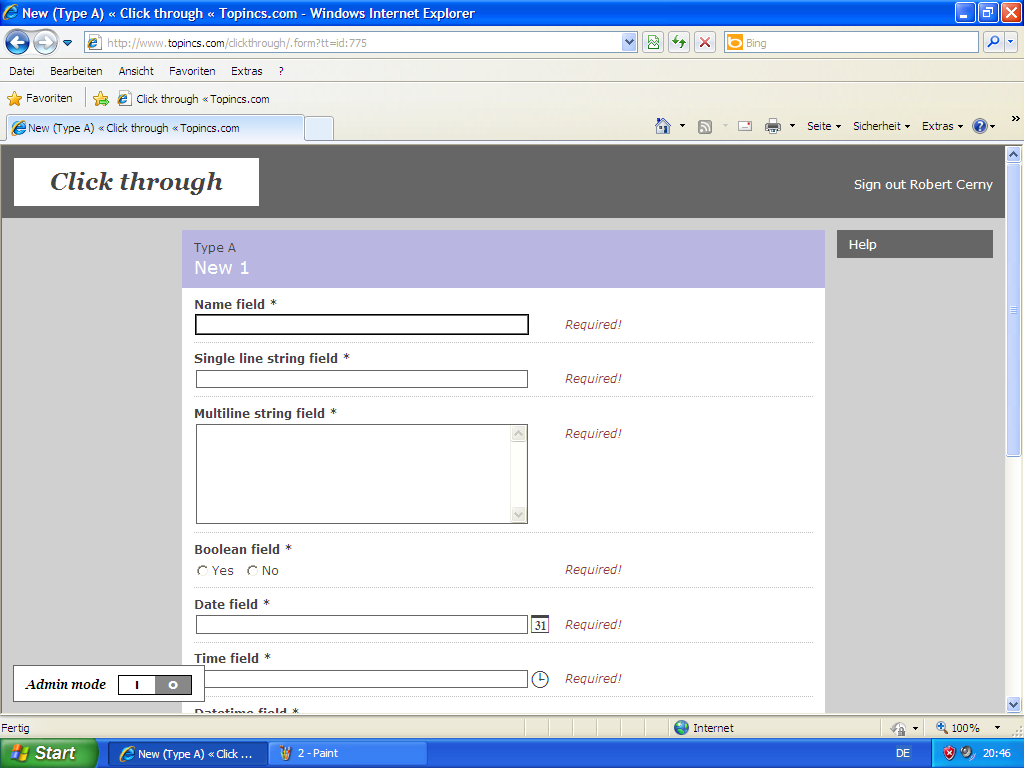Click the Refresh page icon
The height and width of the screenshot is (768, 1024).
[679, 42]
